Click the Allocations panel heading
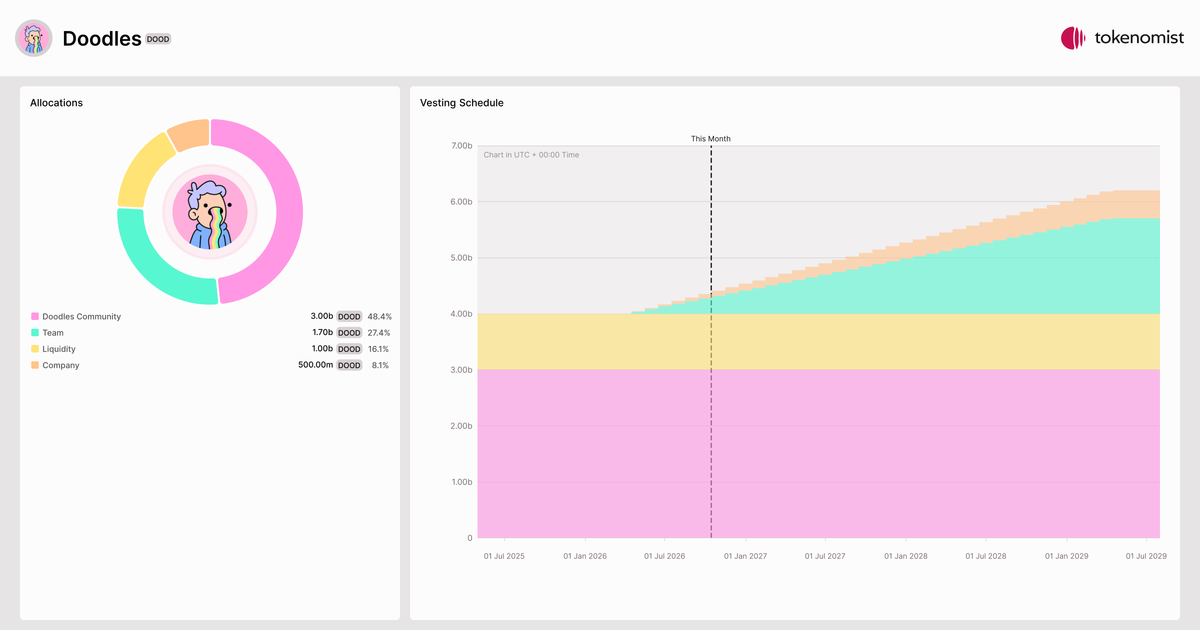The image size is (1200, 630). pyautogui.click(x=56, y=103)
